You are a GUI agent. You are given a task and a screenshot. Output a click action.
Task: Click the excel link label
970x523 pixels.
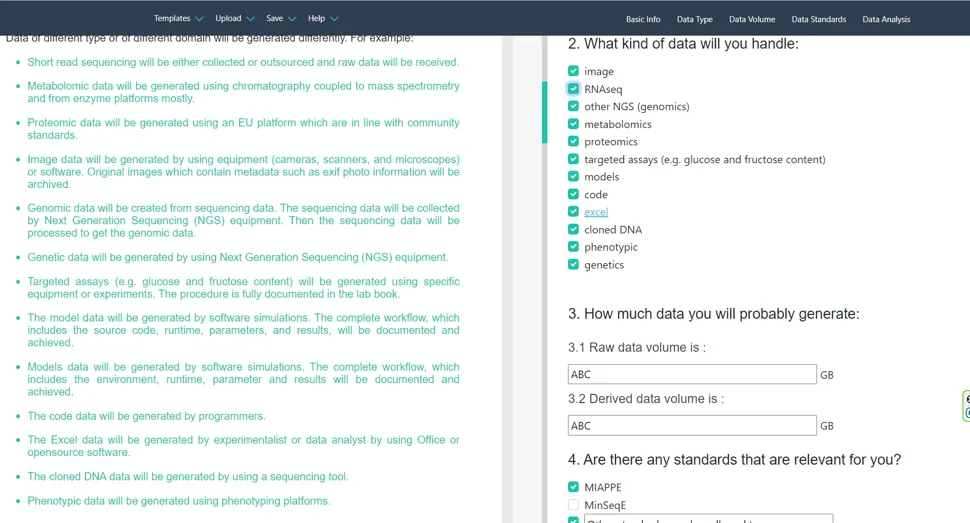pos(596,212)
